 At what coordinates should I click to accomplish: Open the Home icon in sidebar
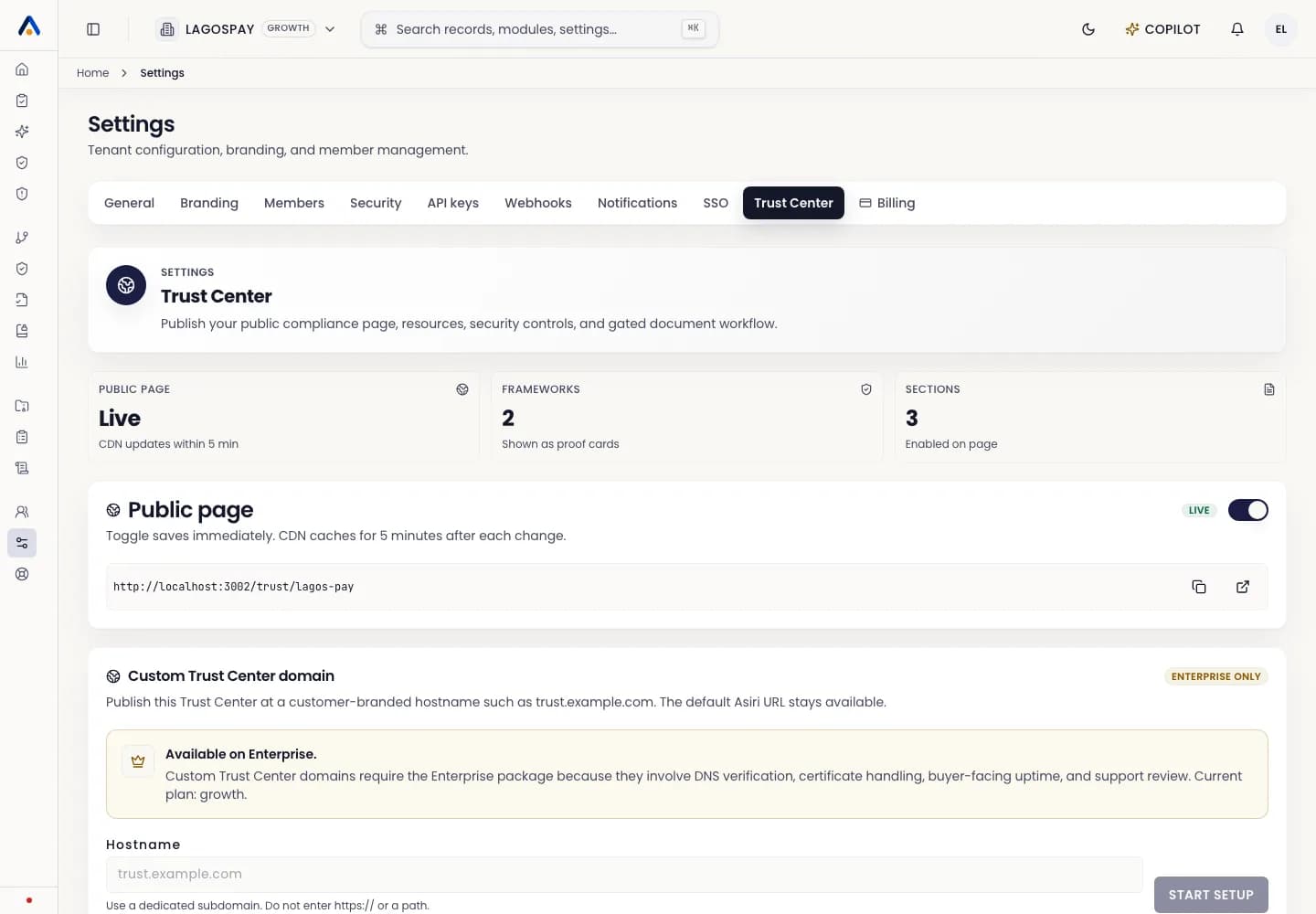click(x=22, y=69)
